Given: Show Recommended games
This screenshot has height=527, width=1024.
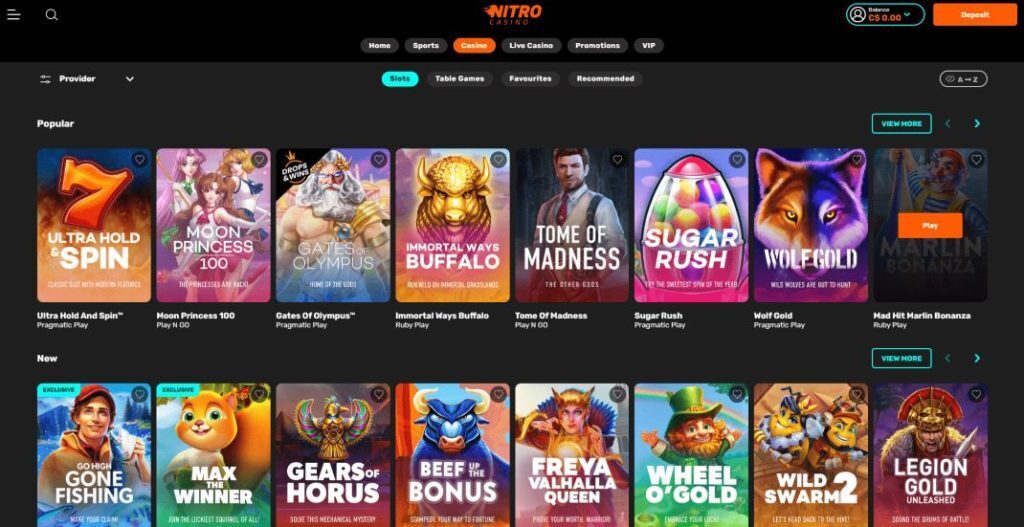Looking at the screenshot, I should [605, 79].
